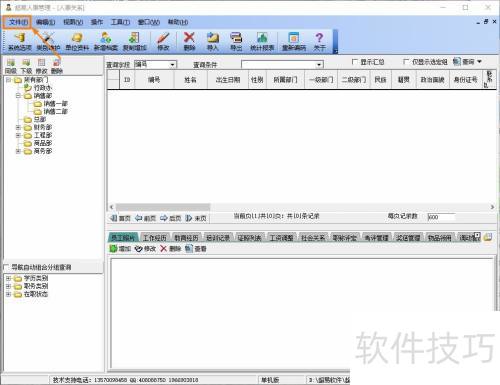Image resolution: width=500 pixels, height=385 pixels.
Task: Open the 视图 menu
Action: (73, 22)
